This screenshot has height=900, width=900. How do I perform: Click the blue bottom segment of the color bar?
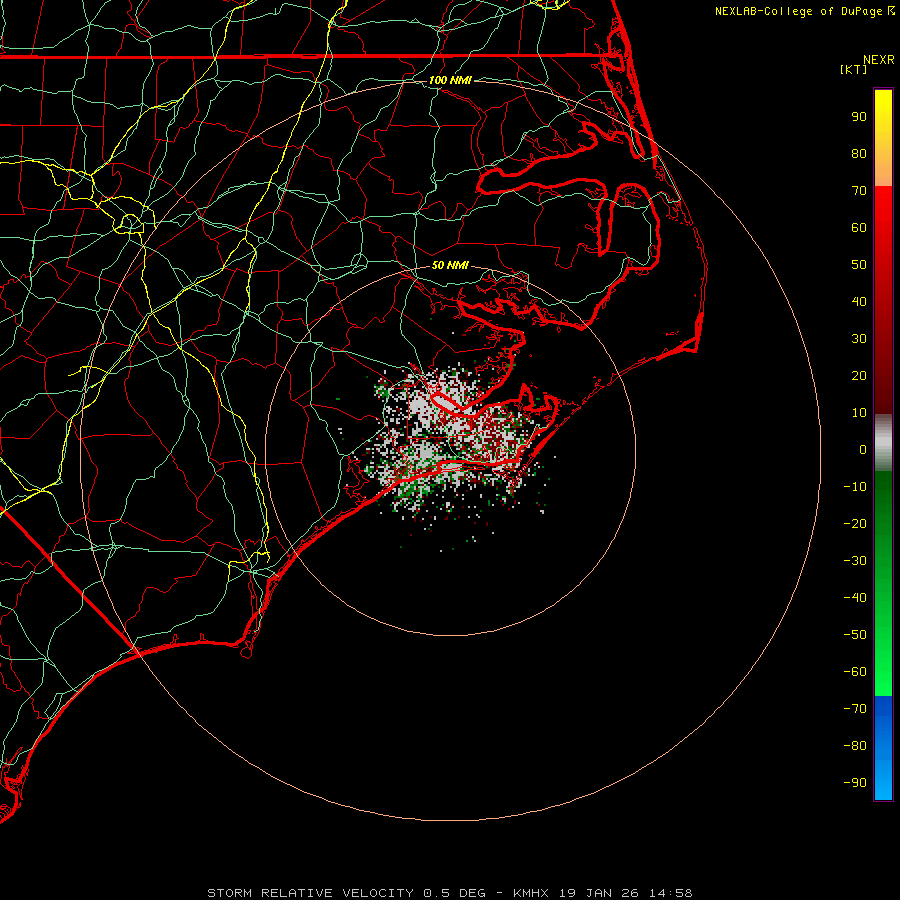tap(883, 748)
